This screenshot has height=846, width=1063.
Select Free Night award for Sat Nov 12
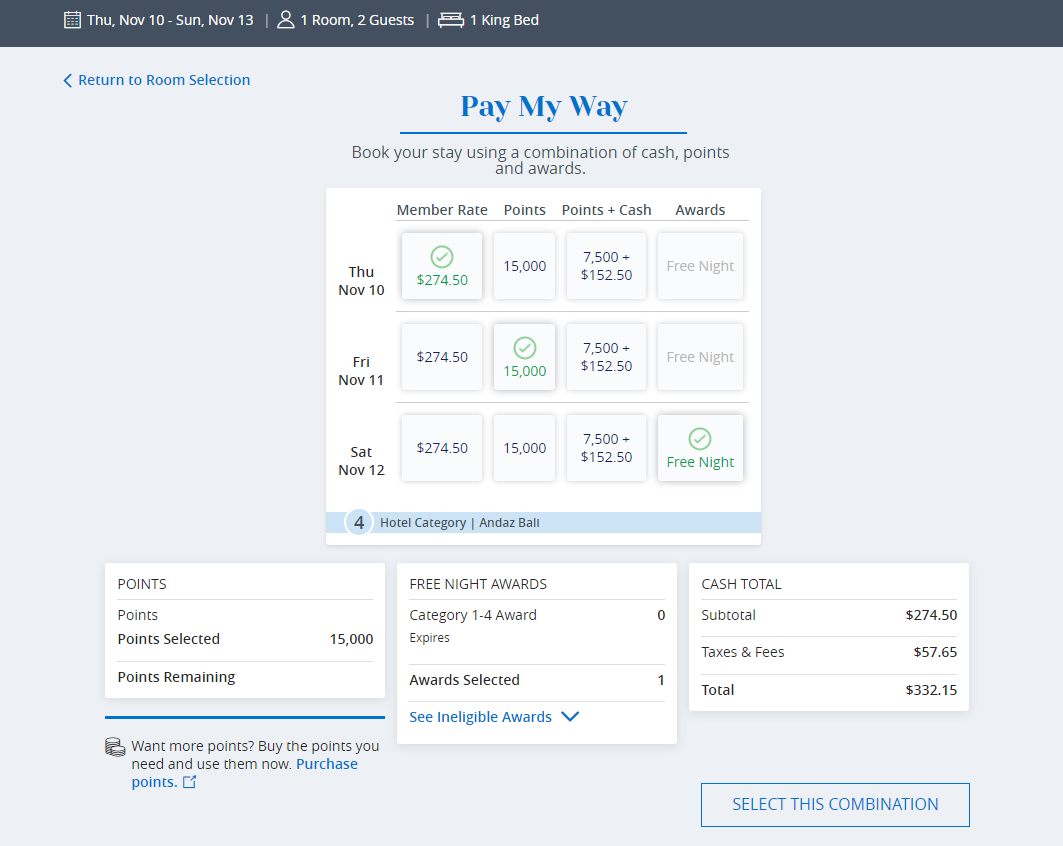coord(700,448)
